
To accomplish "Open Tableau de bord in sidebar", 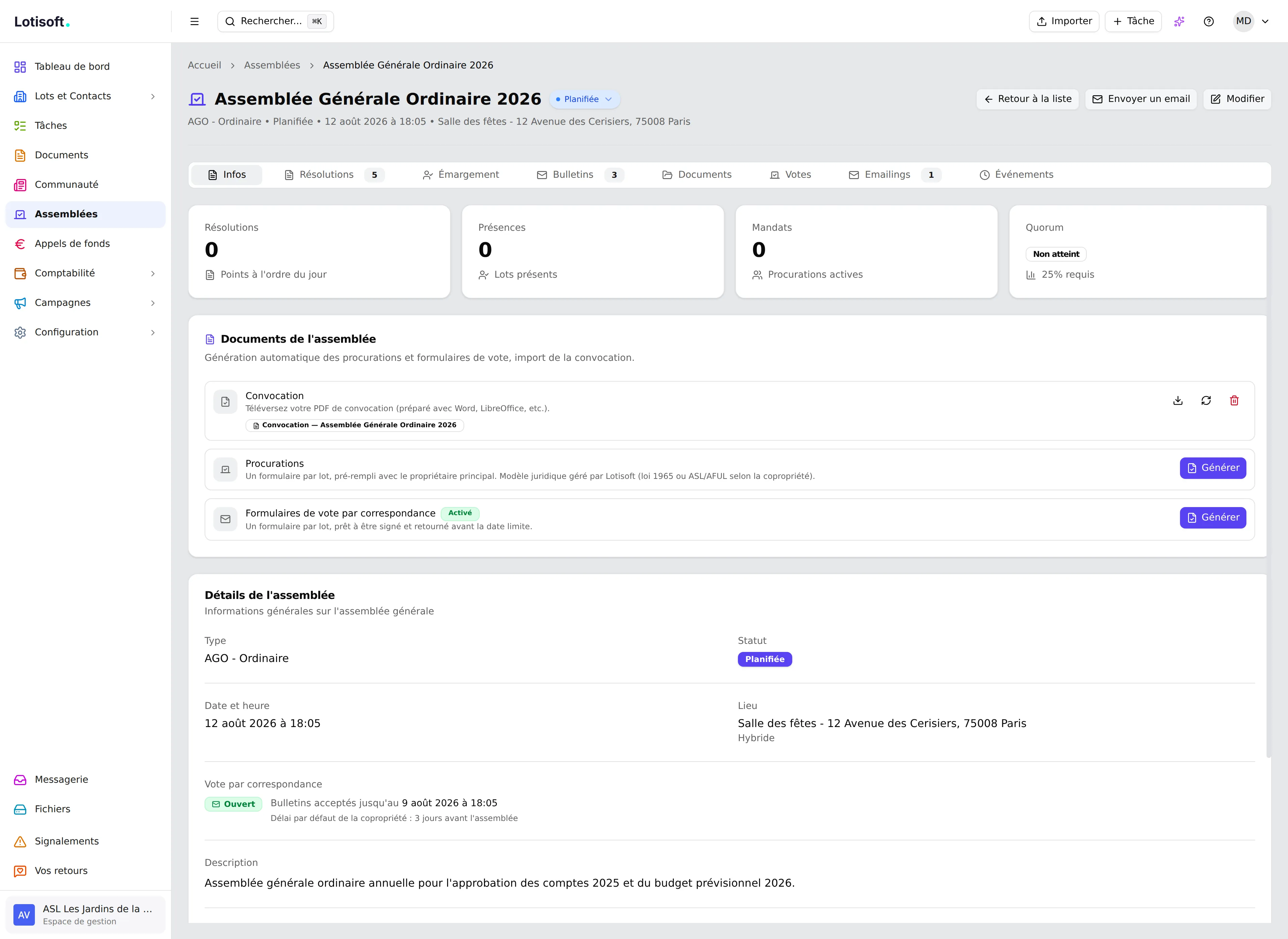I will (x=85, y=66).
